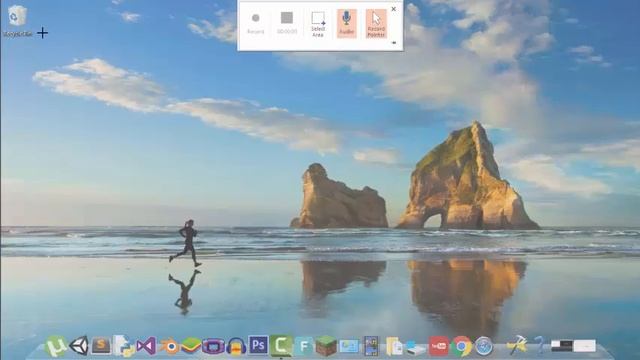Screen dimensions: 640x360
Task: Open BlueStacks from the dock
Action: click(191, 346)
